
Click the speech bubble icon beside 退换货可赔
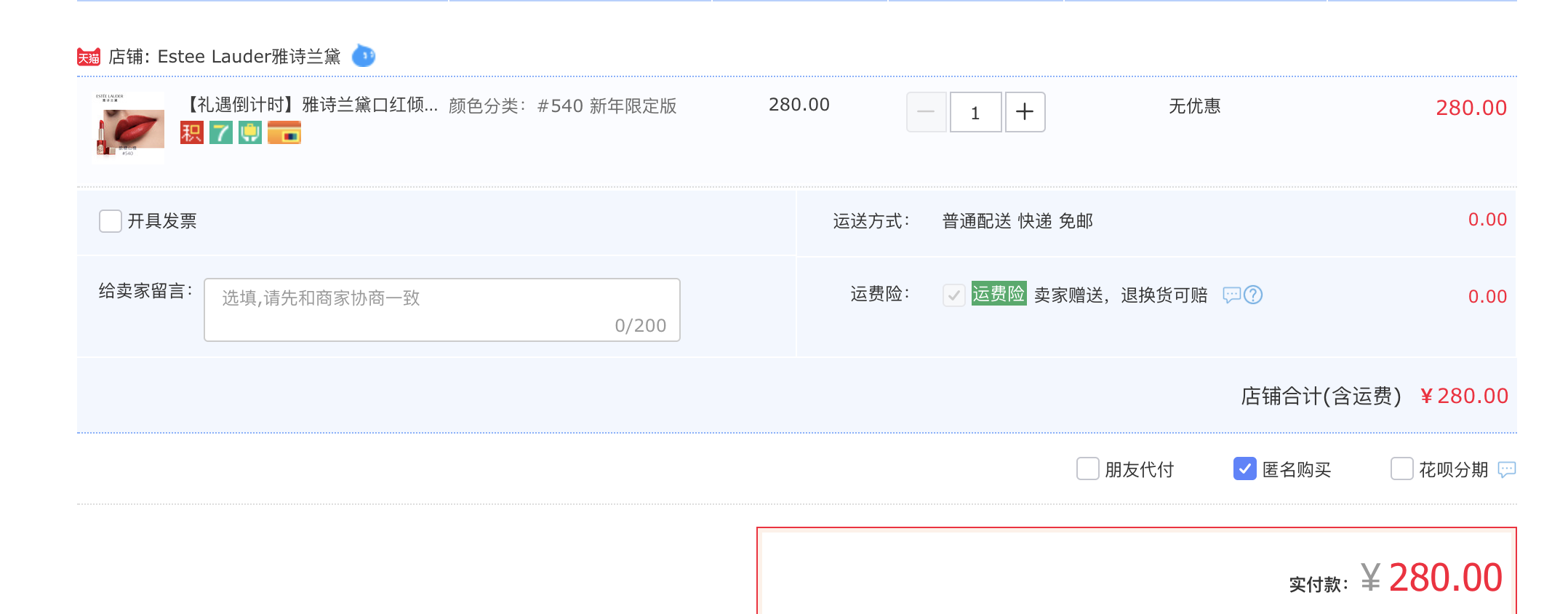[x=1231, y=295]
